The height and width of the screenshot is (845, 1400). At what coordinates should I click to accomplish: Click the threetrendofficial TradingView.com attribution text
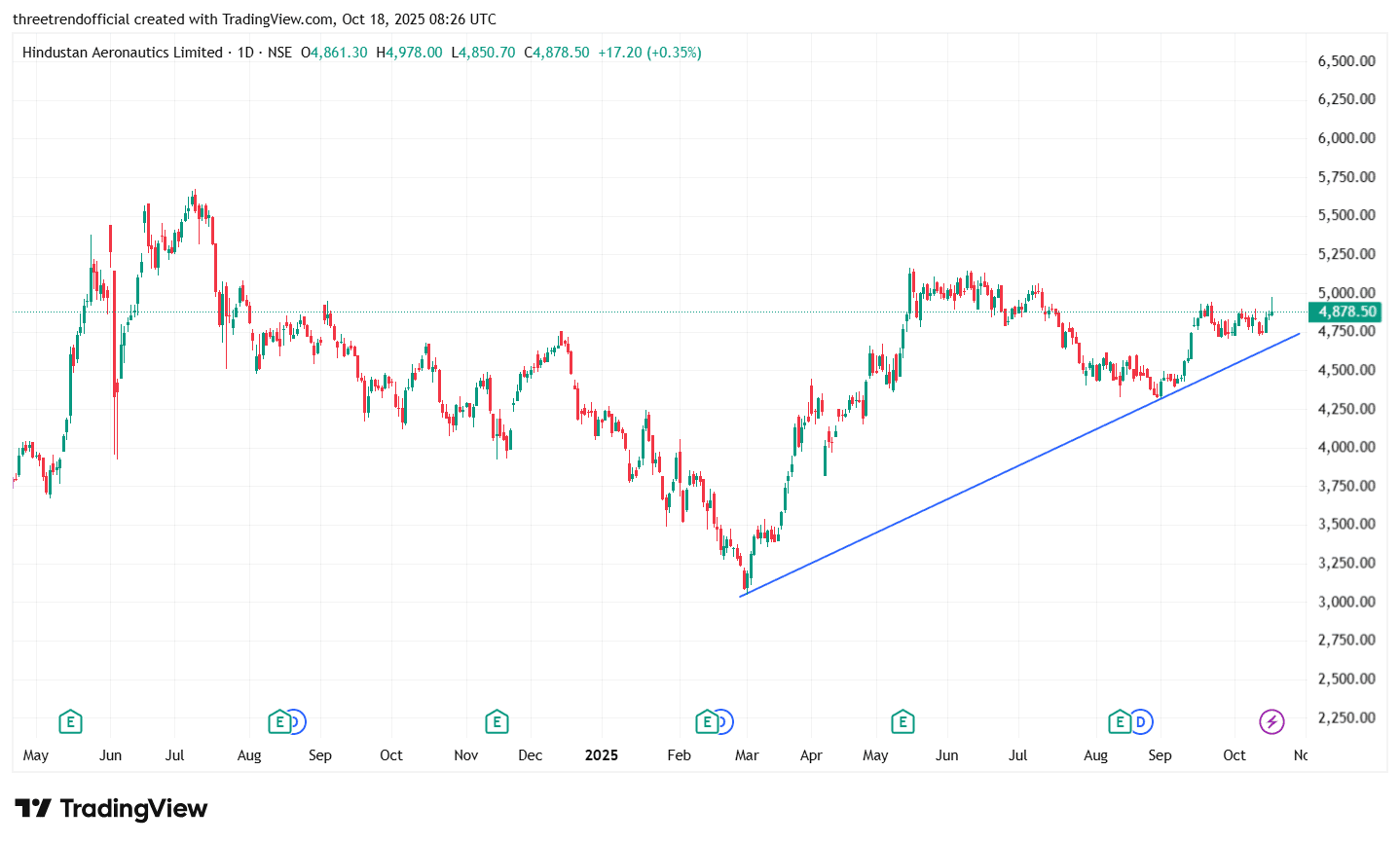pyautogui.click(x=254, y=19)
